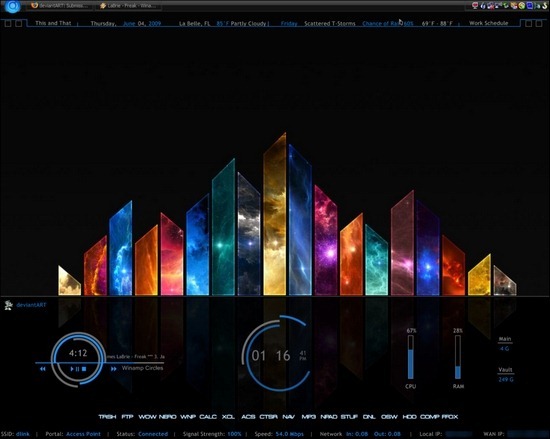Click Status Connected value
The width and height of the screenshot is (550, 439).
[x=153, y=434]
